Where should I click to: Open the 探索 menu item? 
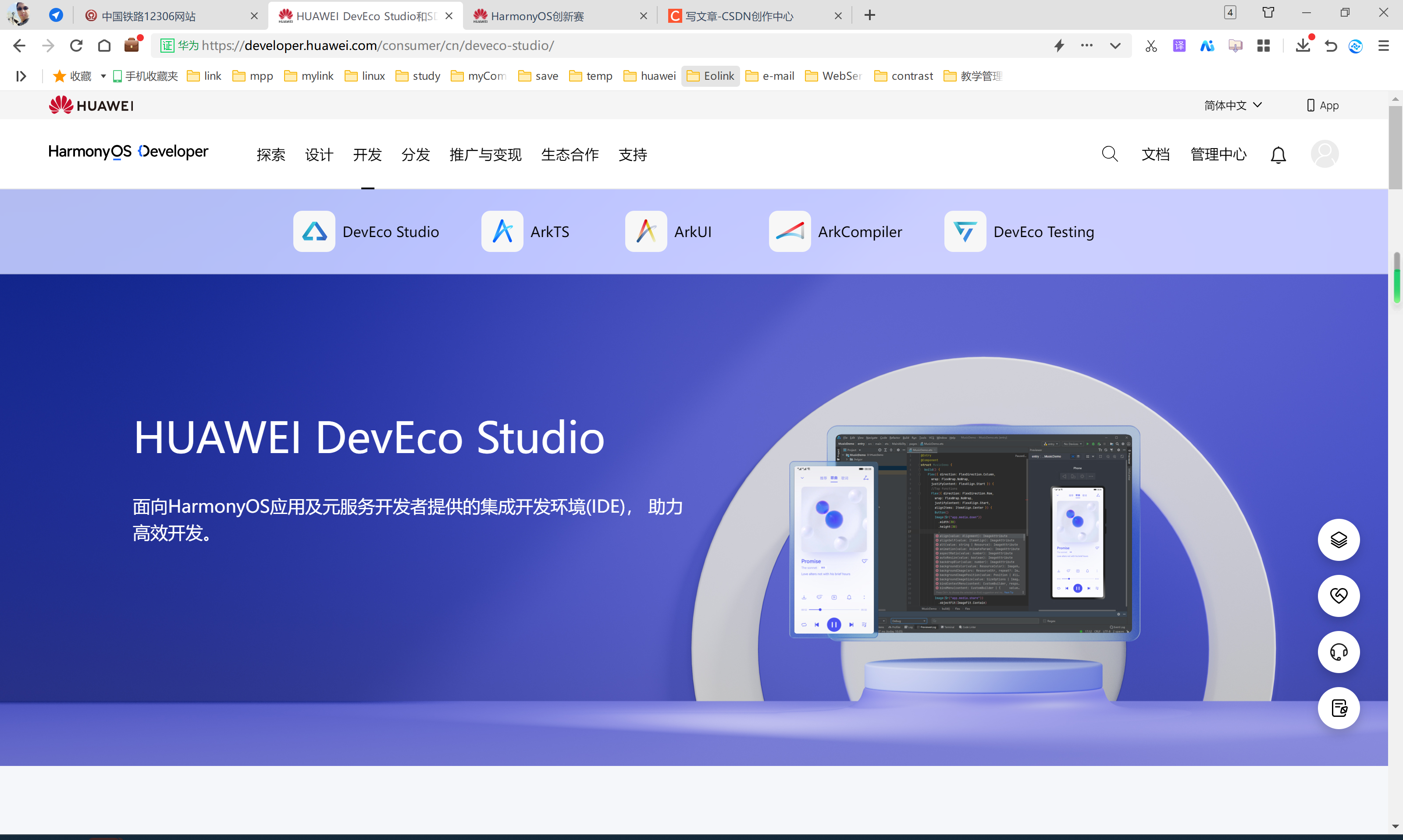[272, 154]
